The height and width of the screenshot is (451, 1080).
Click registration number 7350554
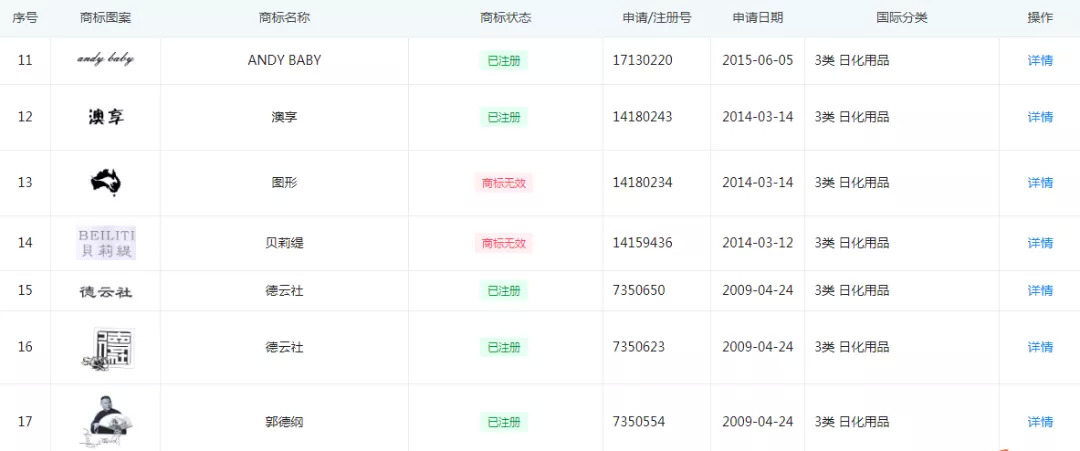[638, 421]
